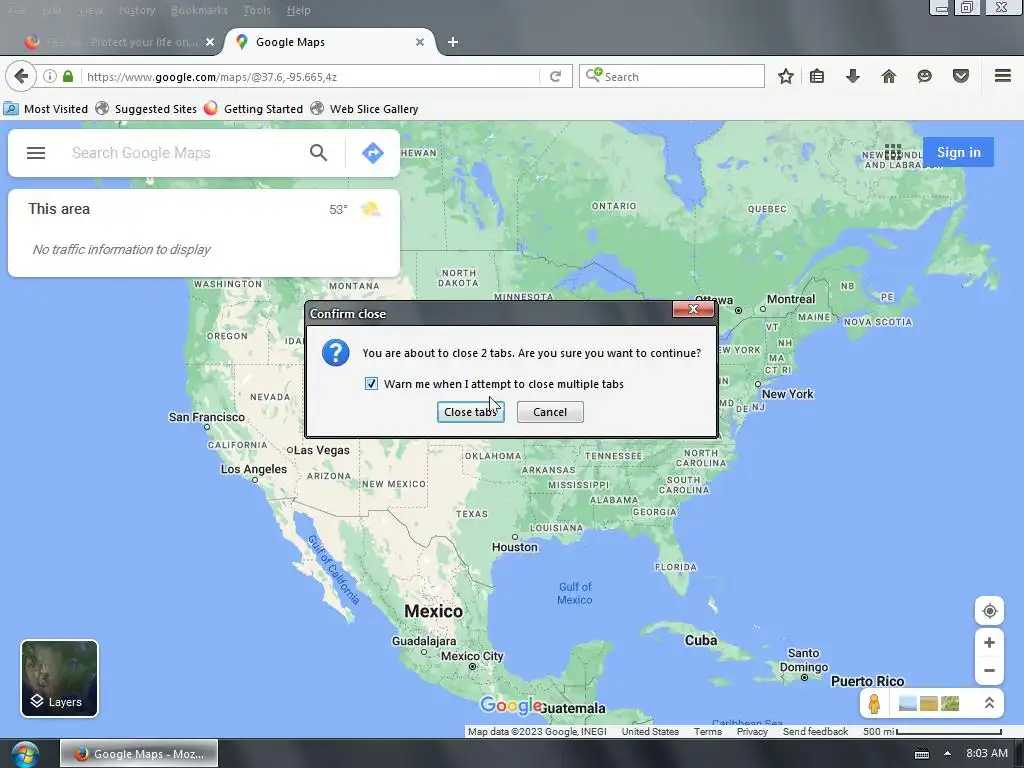Click the Firefox back arrow button
Screen dimensions: 1024x768
[21, 76]
